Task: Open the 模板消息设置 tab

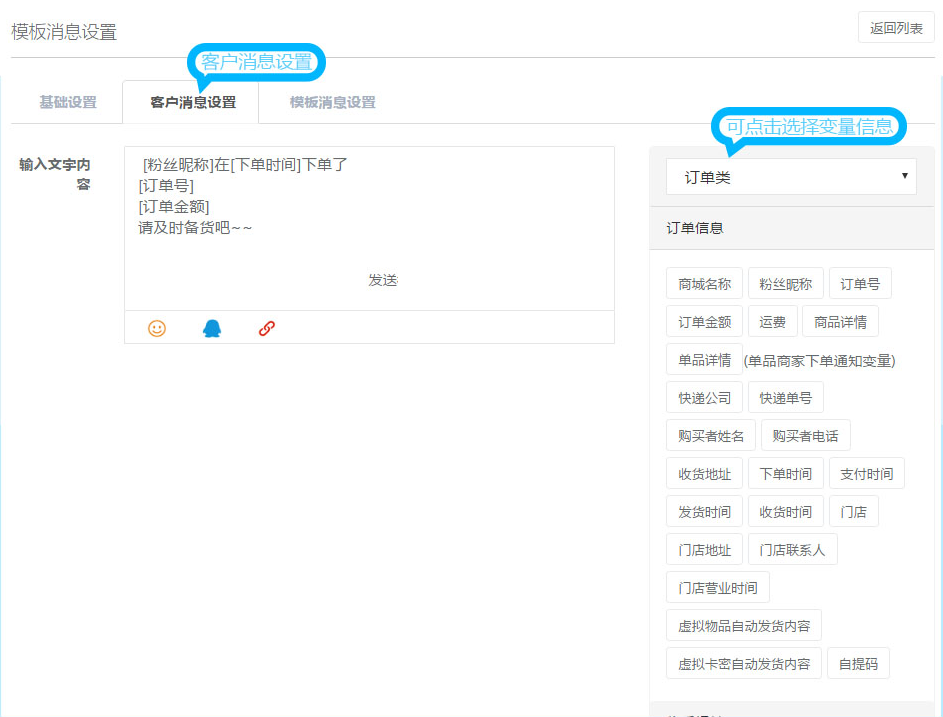Action: (333, 102)
